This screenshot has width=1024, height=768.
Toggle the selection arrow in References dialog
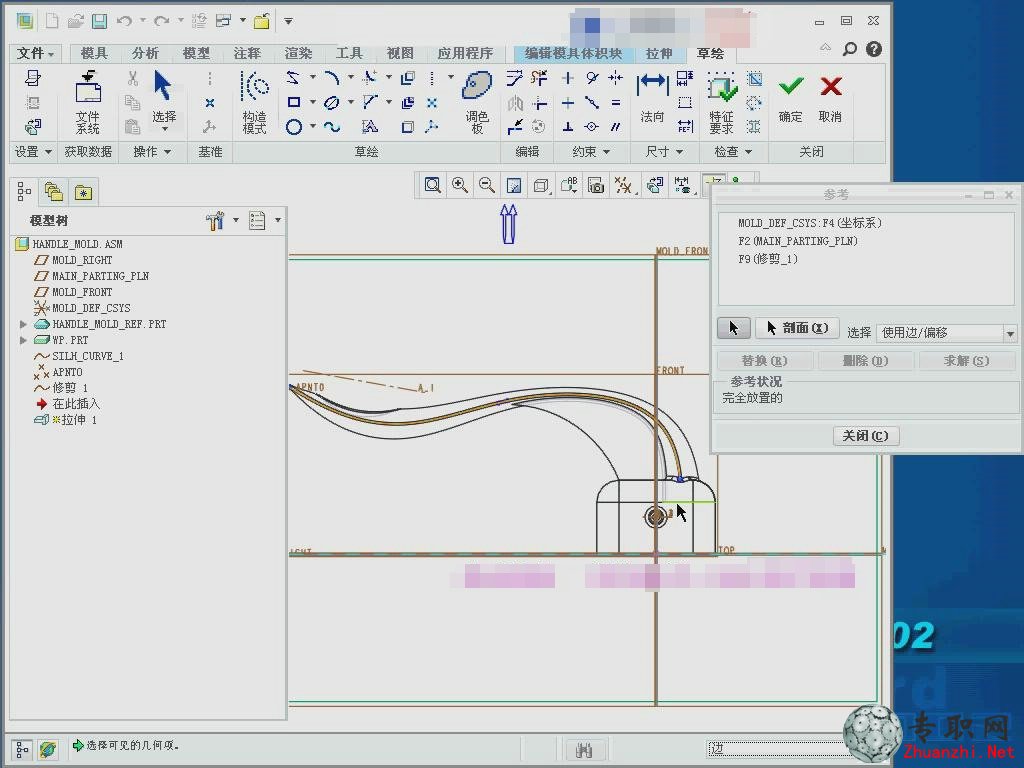(733, 328)
